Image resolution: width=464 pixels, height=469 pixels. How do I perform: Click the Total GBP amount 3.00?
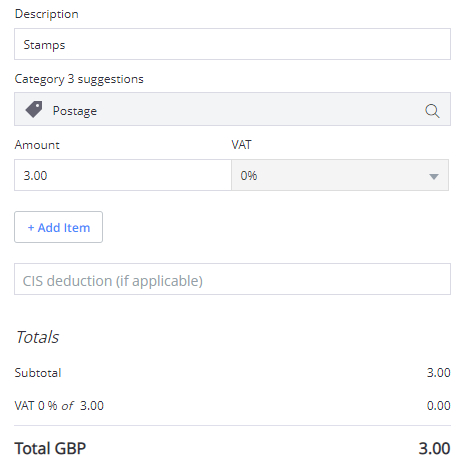click(x=435, y=448)
